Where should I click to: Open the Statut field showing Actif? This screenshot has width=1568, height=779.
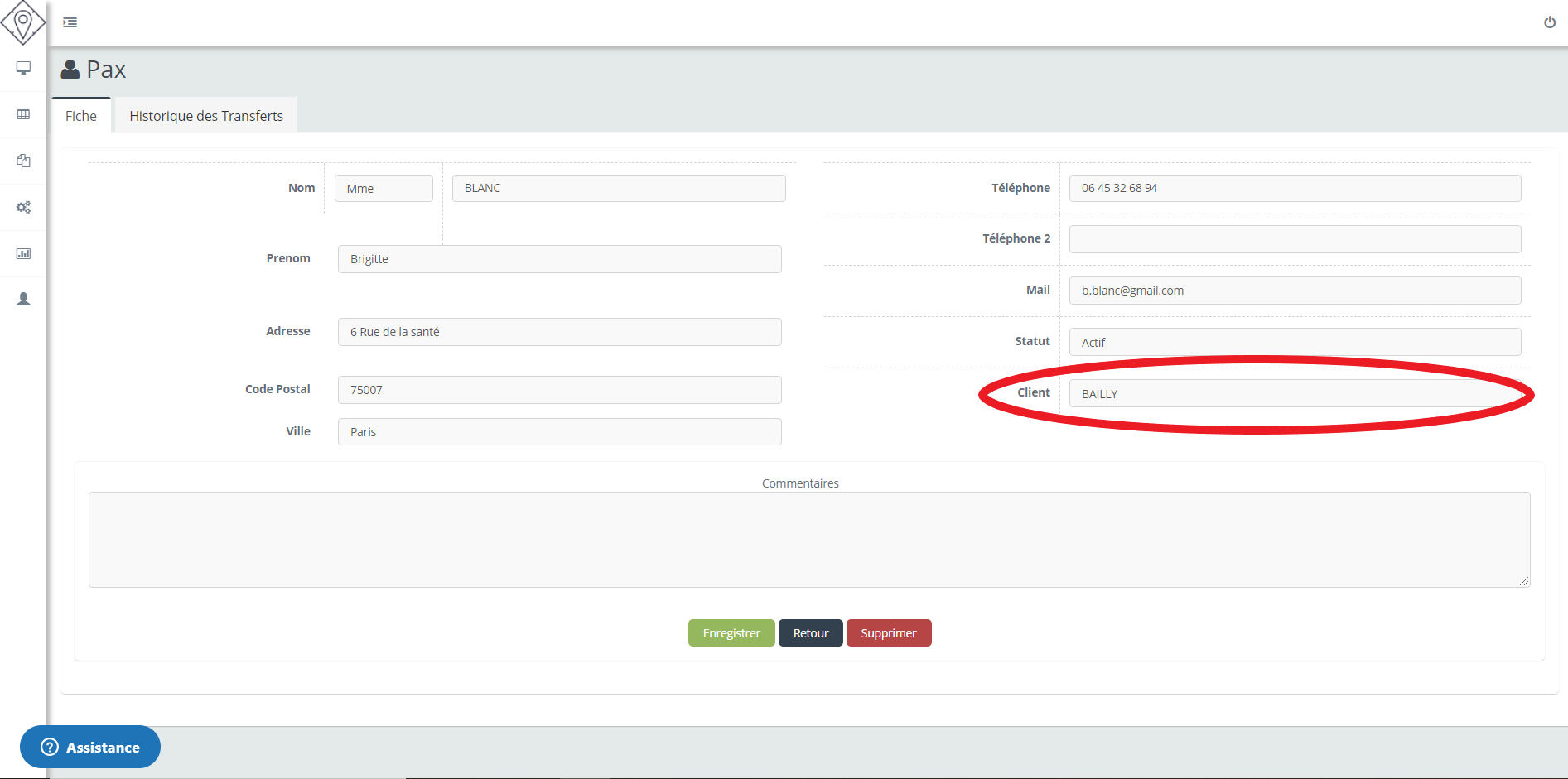(1294, 342)
